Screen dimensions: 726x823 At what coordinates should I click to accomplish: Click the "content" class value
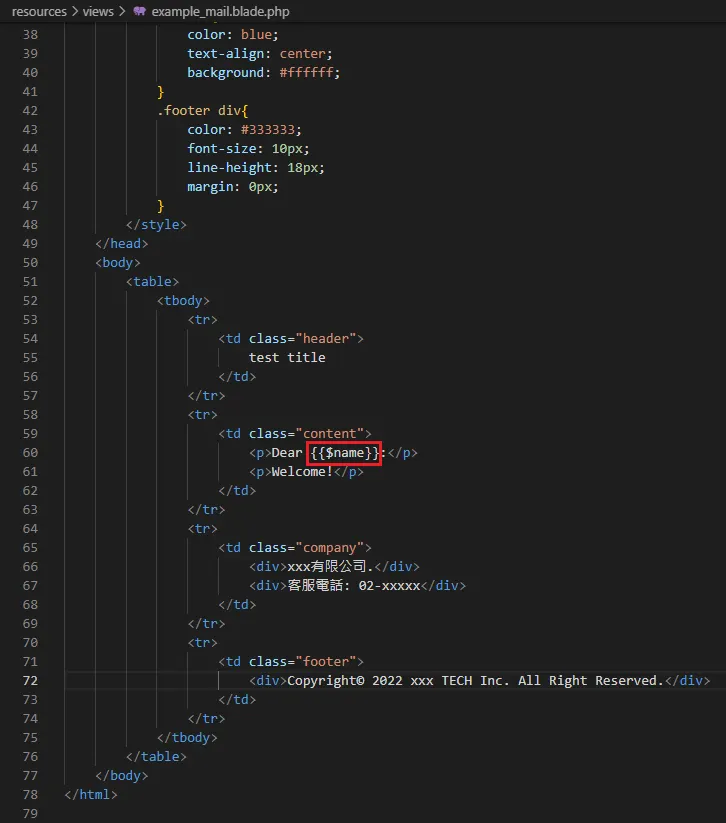(x=330, y=434)
